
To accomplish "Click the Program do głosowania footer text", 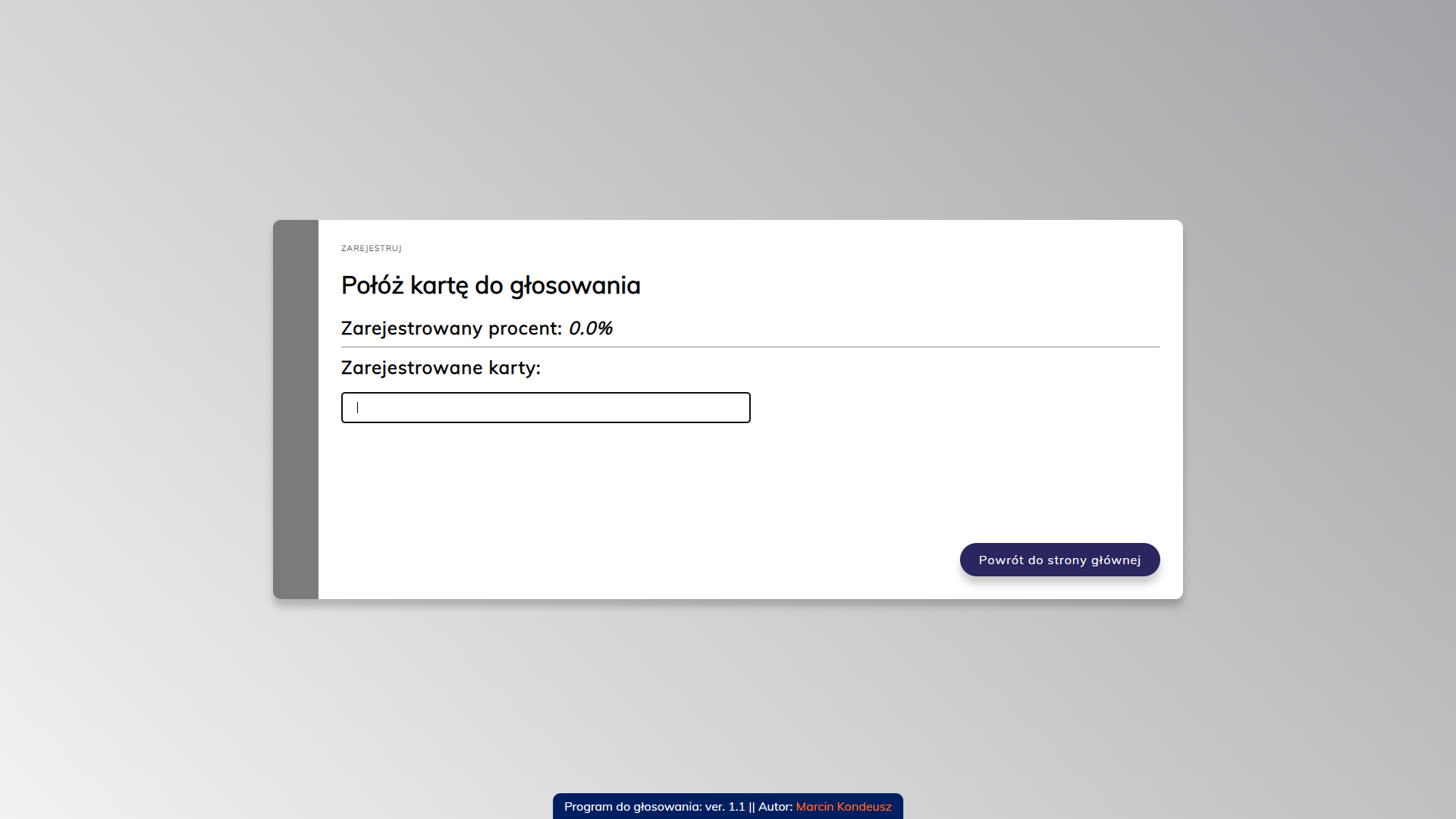I will [x=632, y=807].
